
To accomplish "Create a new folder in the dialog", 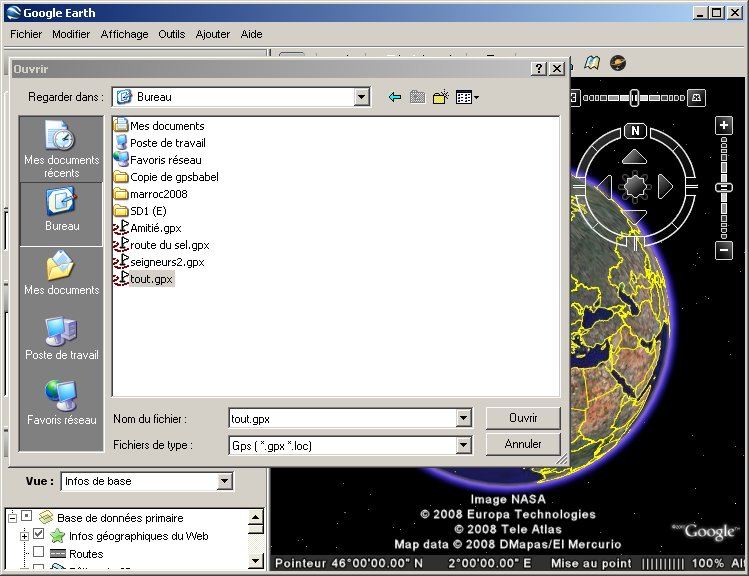I will [440, 97].
